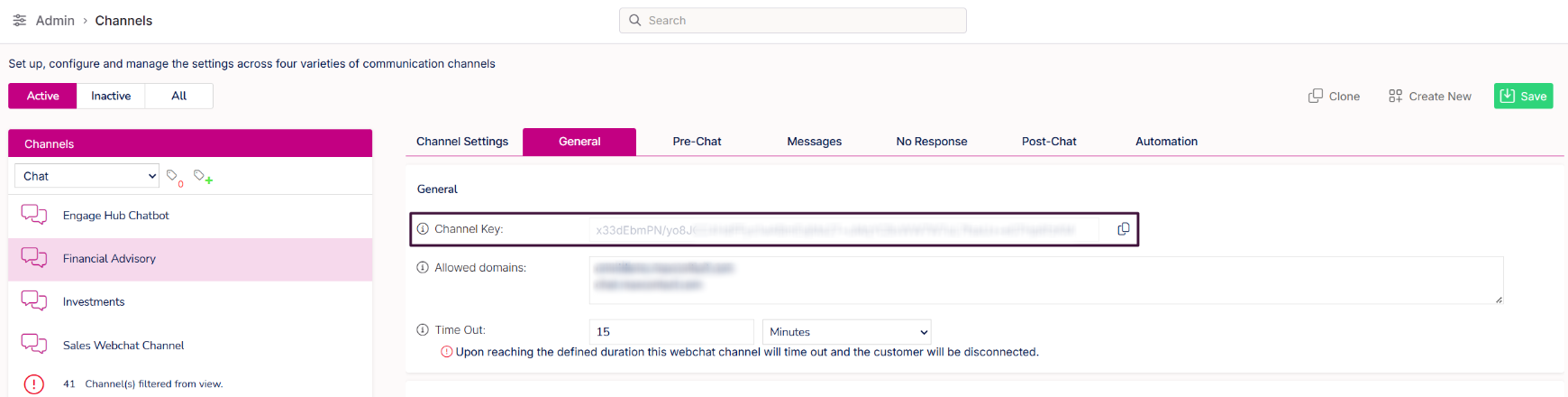The width and height of the screenshot is (1568, 397).
Task: Click the filtered channels warning icon
Action: click(33, 384)
